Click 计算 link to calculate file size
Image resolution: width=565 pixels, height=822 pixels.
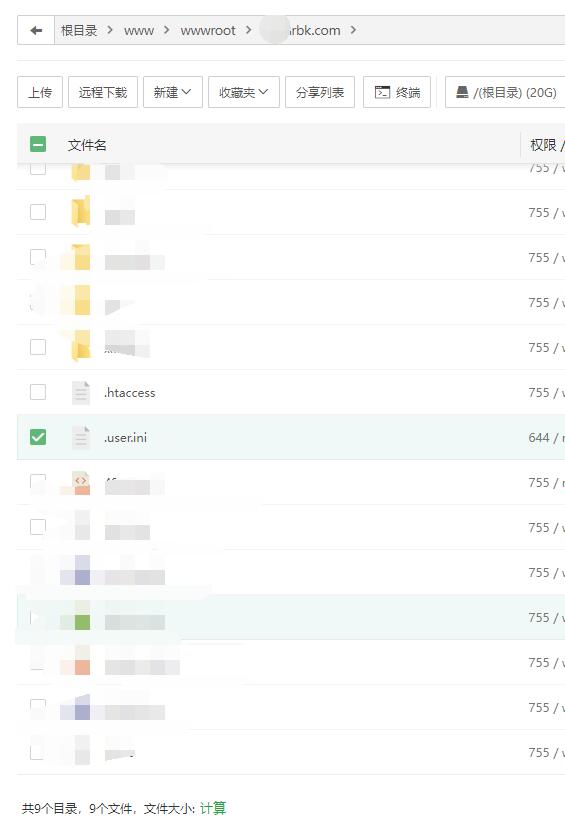click(x=212, y=808)
